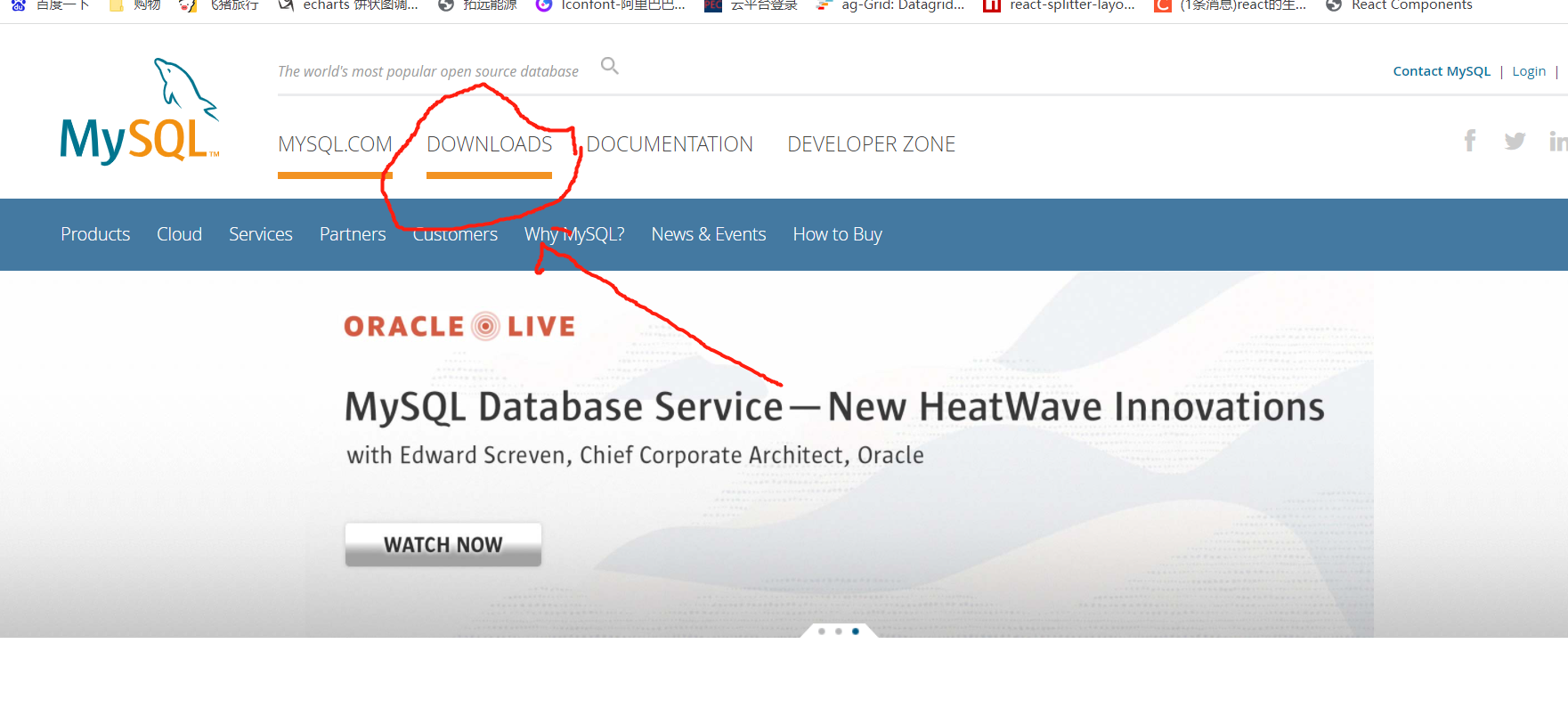
Task: Open Cloud menu item
Action: coord(179,234)
